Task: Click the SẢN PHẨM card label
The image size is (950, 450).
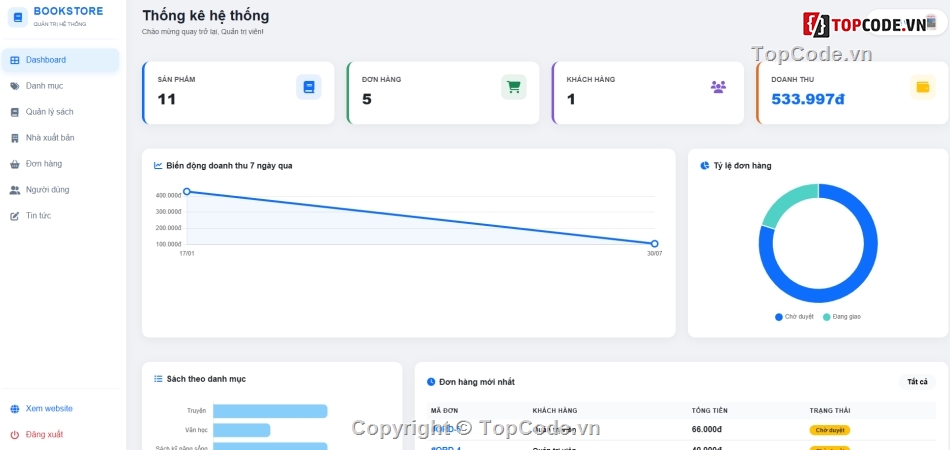Action: pos(176,79)
